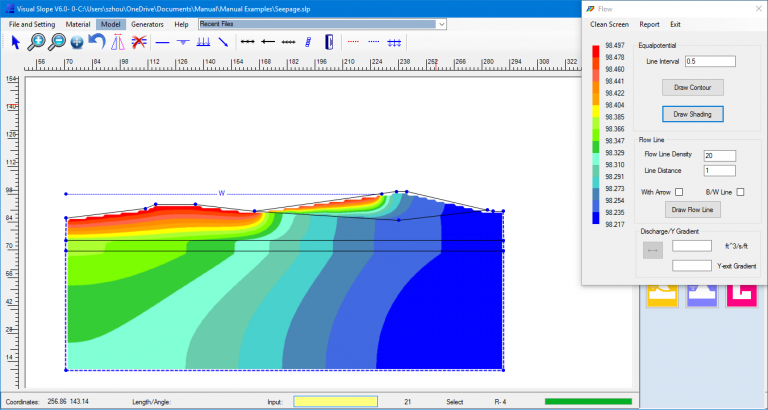Open the File and Setting menu

pos(33,23)
